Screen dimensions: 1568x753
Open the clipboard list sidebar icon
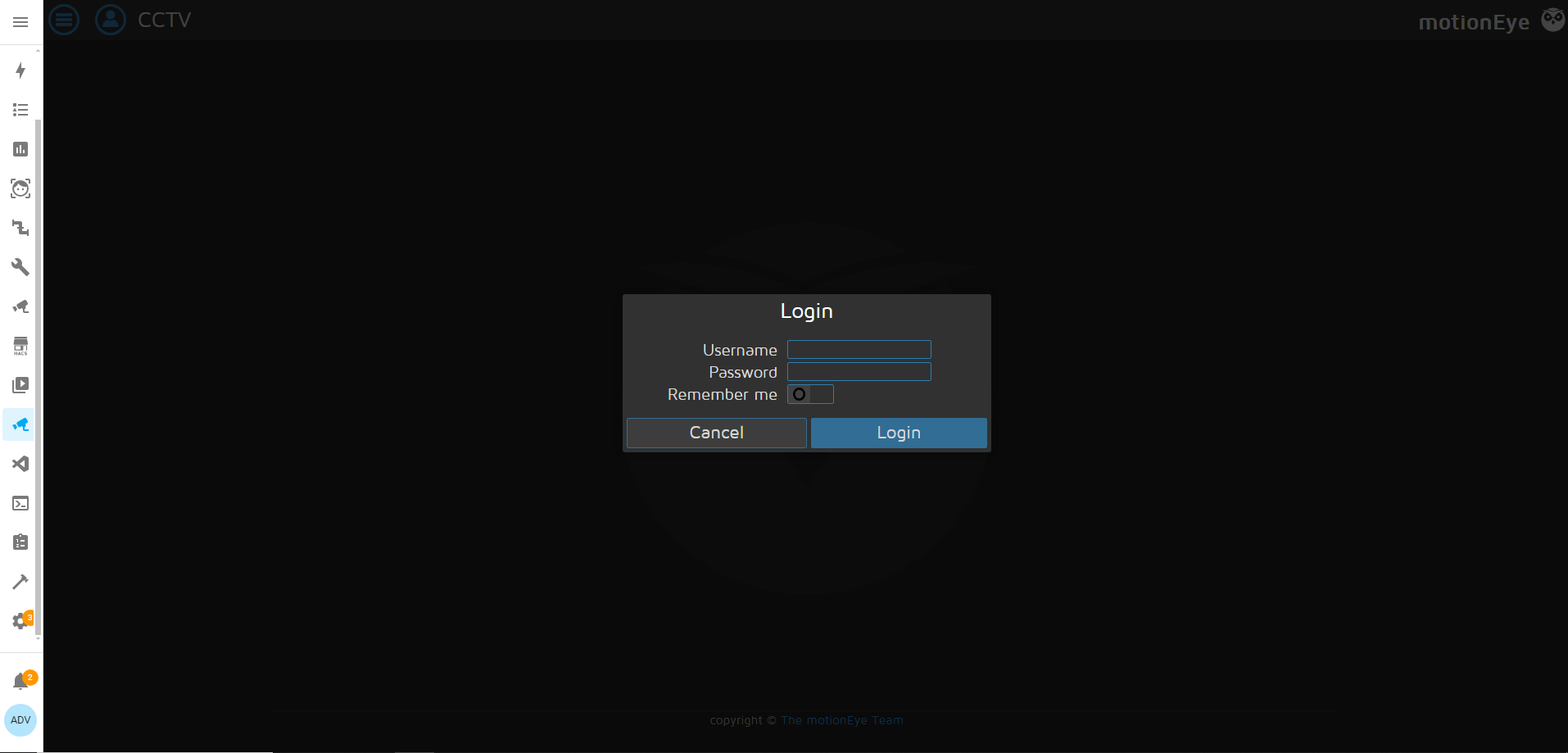click(20, 542)
